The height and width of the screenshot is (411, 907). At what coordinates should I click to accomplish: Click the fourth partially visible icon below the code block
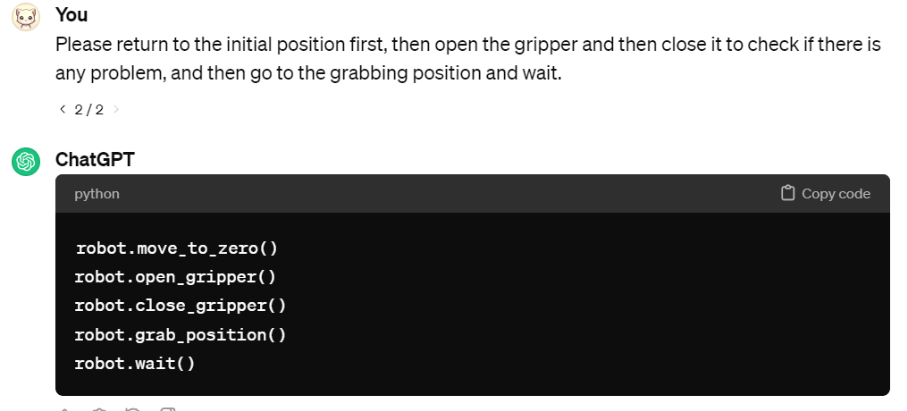tap(167, 409)
